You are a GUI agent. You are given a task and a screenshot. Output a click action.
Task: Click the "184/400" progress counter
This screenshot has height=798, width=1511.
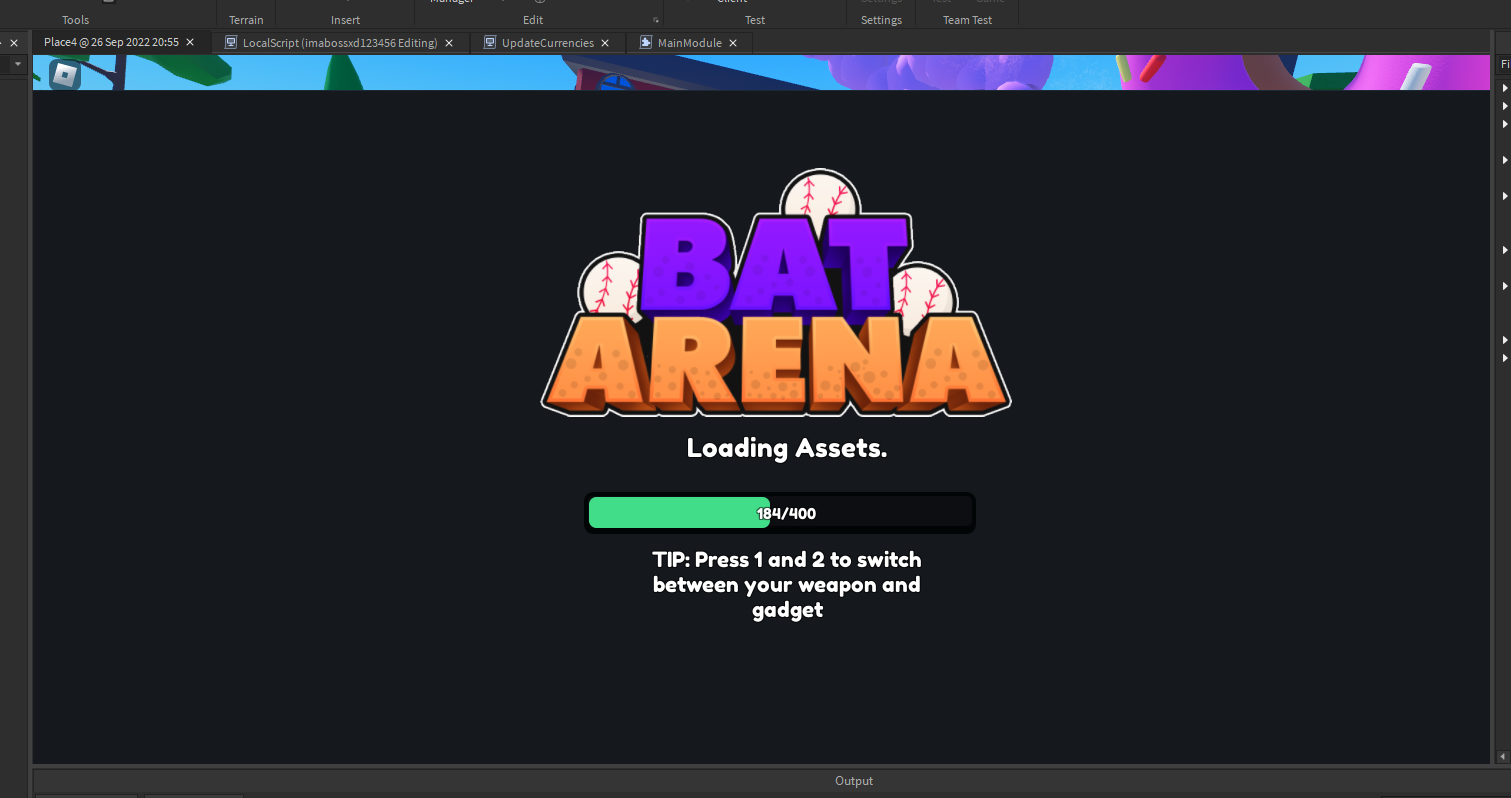coord(786,514)
